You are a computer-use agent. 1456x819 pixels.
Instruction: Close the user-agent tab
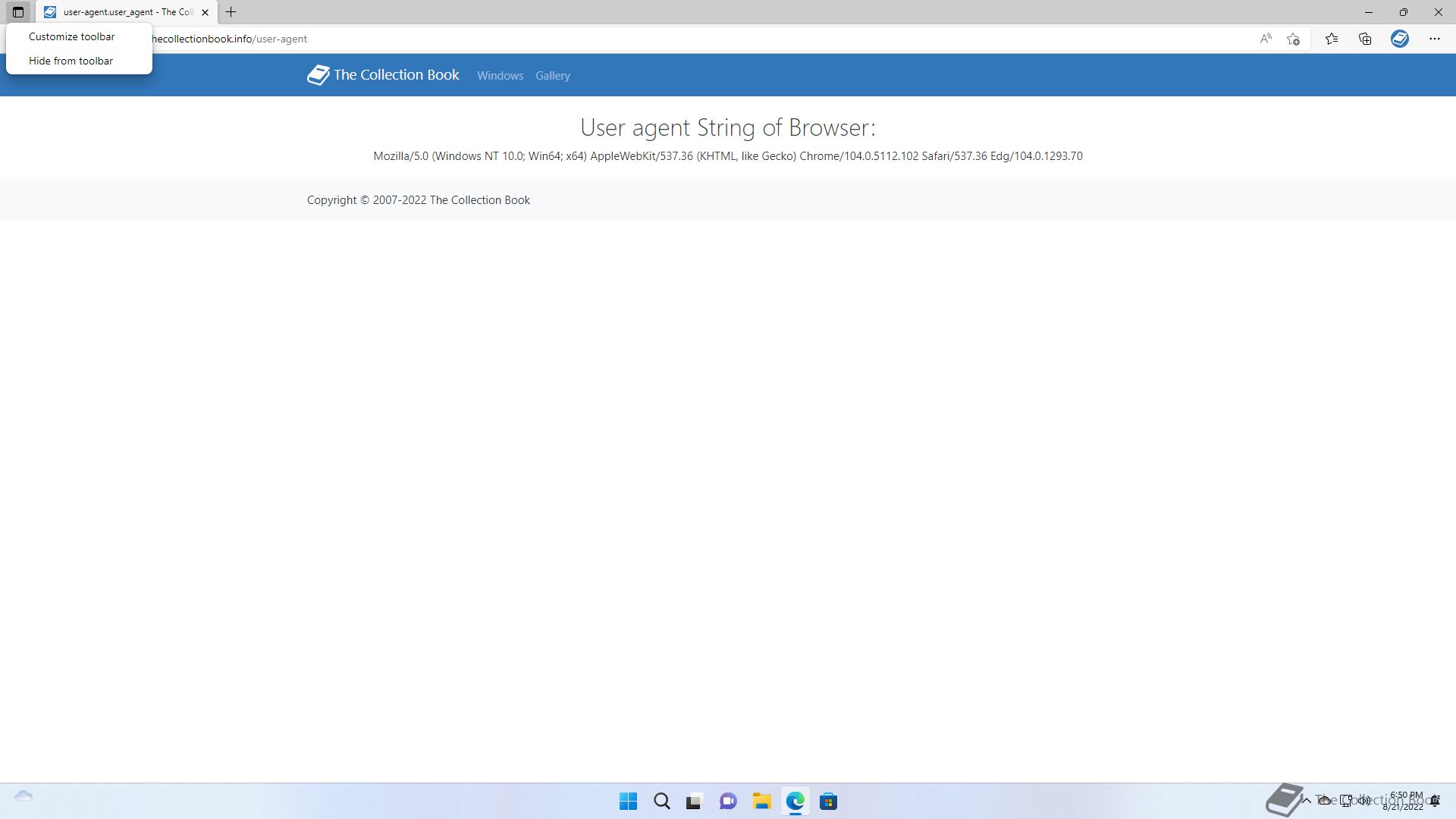(205, 12)
